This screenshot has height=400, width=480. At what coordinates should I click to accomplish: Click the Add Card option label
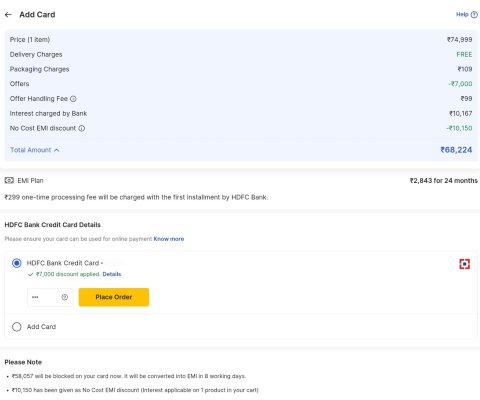click(x=41, y=327)
